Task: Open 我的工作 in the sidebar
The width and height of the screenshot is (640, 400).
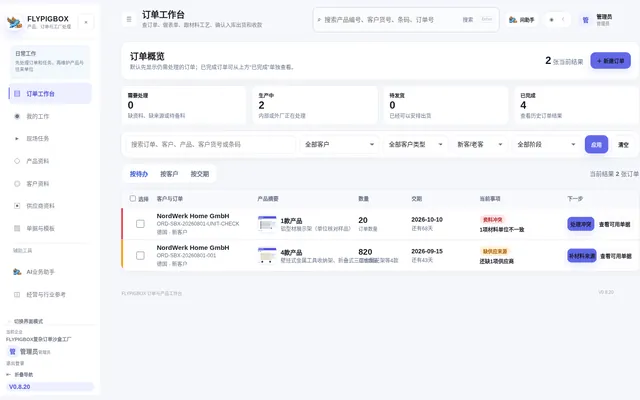Action: 50,116
